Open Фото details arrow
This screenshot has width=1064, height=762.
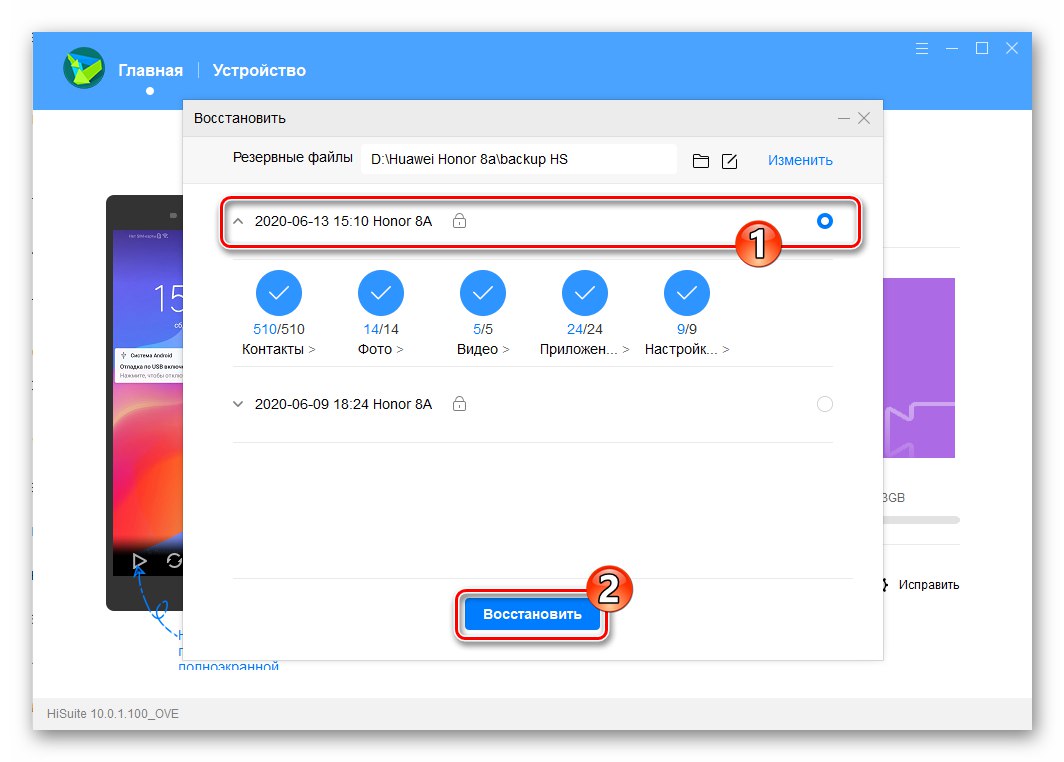pos(400,349)
